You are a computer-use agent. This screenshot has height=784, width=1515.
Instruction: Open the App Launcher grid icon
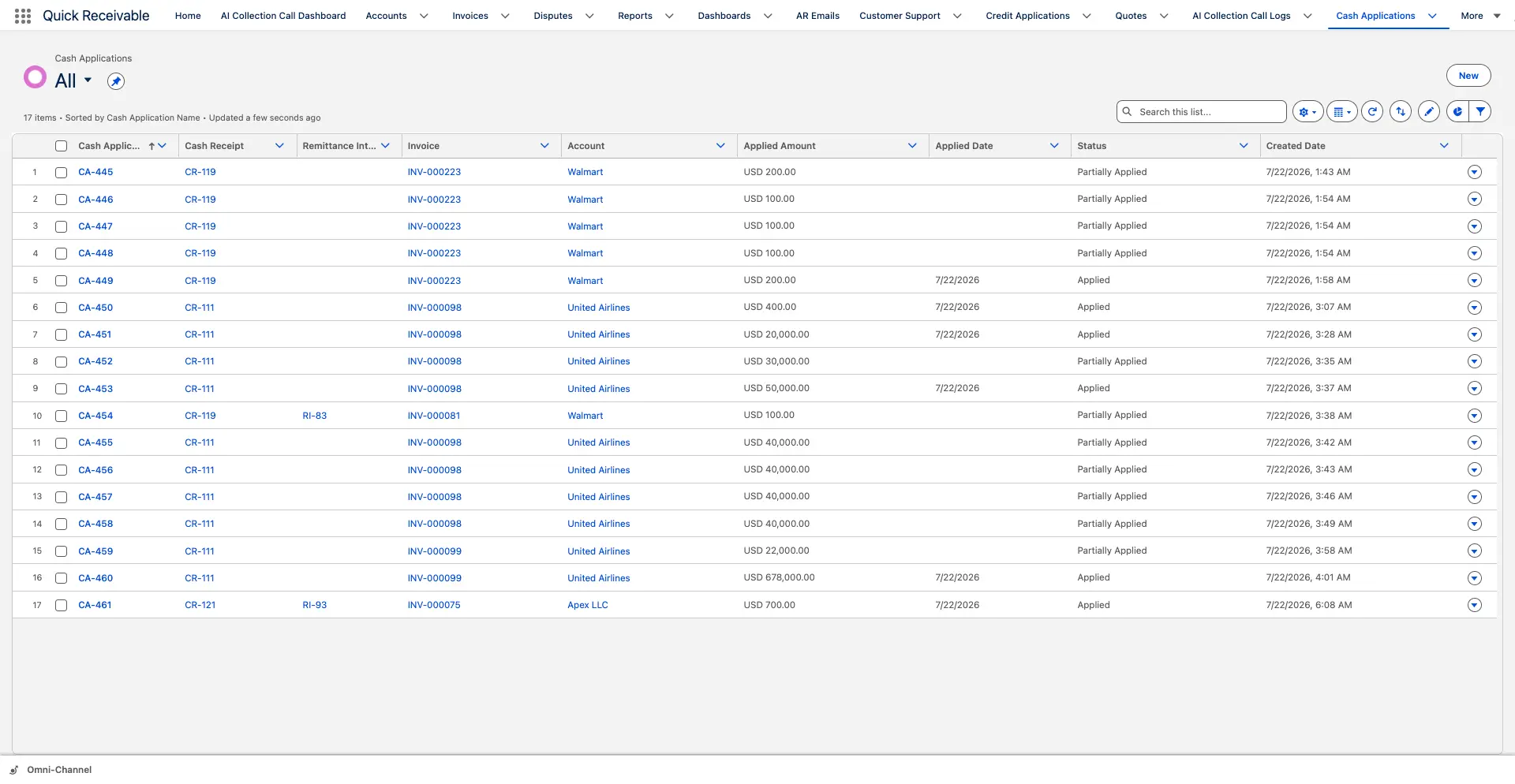23,16
